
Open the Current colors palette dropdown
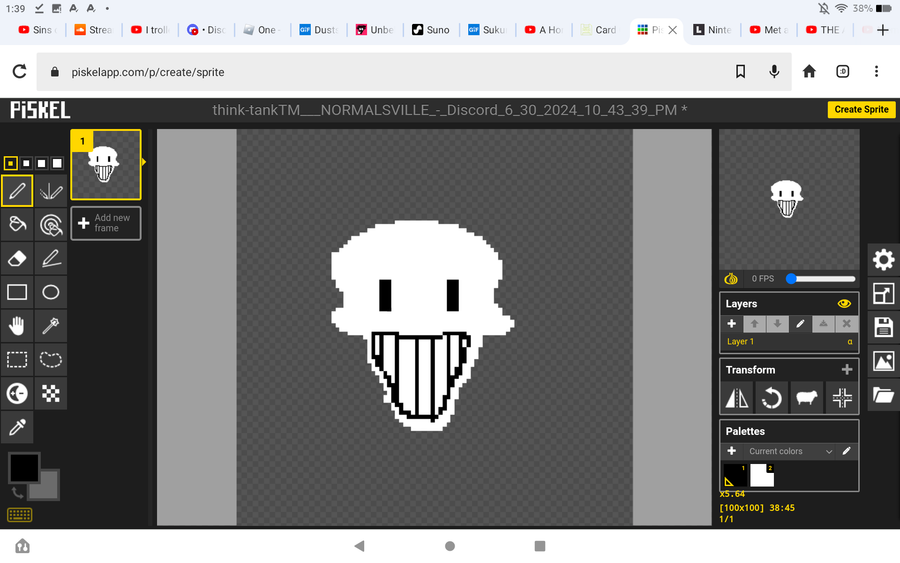(790, 451)
